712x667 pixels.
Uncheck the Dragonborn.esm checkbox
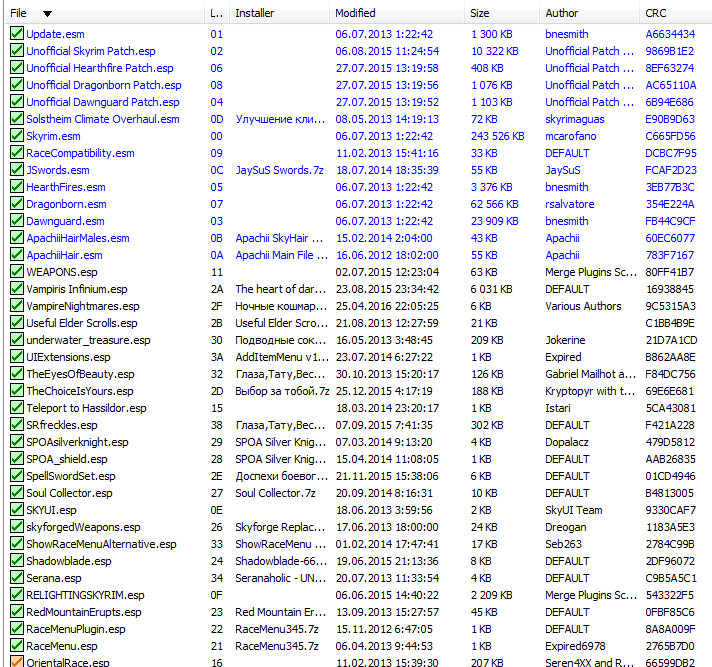[x=17, y=204]
